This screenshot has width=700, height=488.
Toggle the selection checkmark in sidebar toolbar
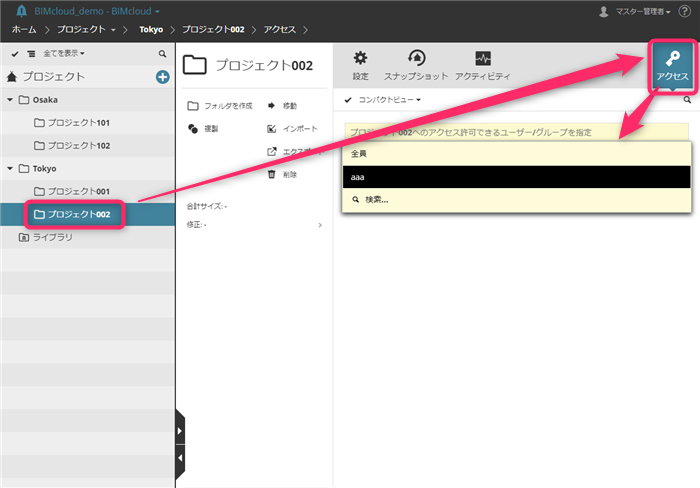coord(15,54)
